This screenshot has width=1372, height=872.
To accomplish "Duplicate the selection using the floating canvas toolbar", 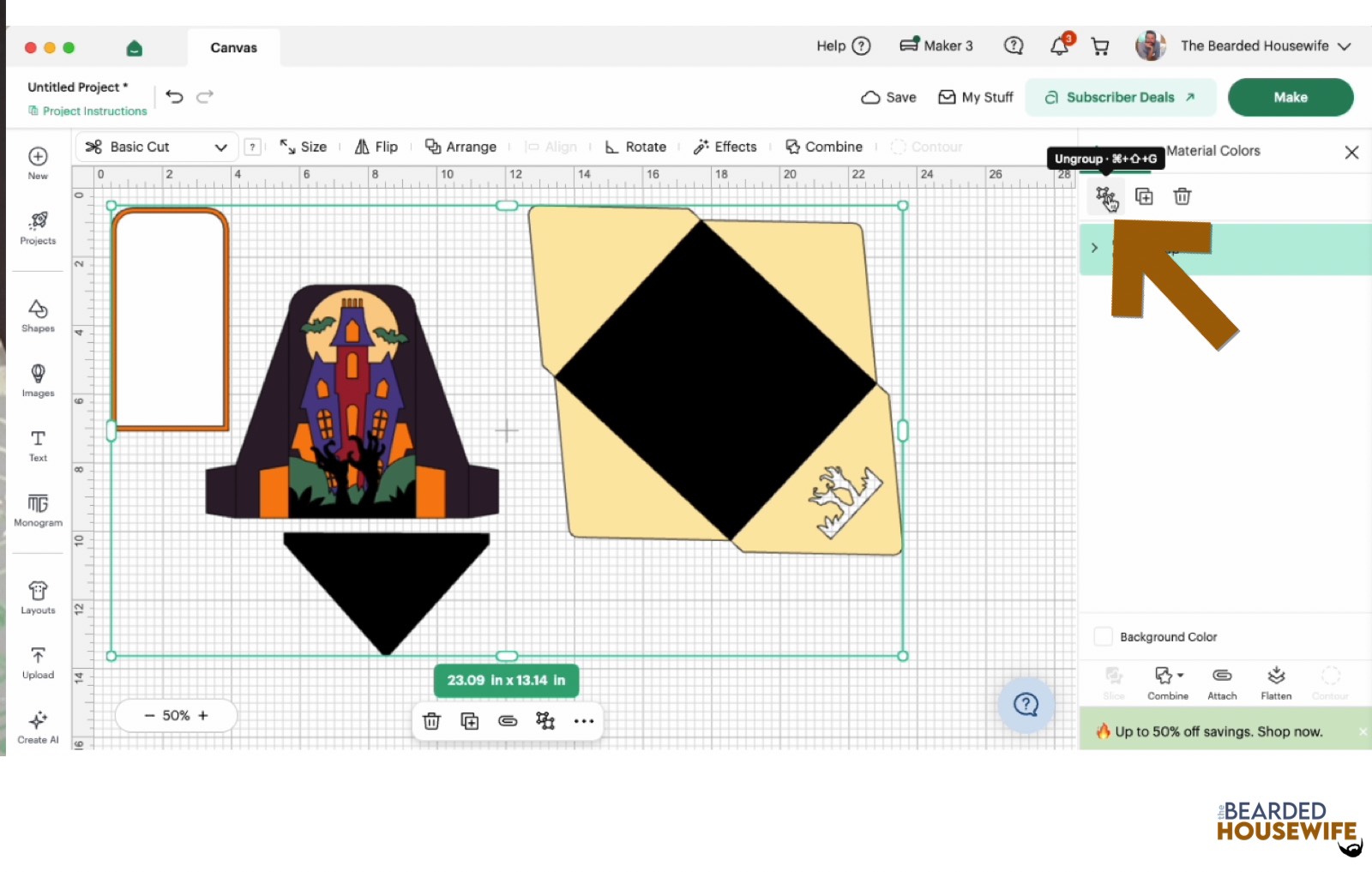I will [x=469, y=721].
